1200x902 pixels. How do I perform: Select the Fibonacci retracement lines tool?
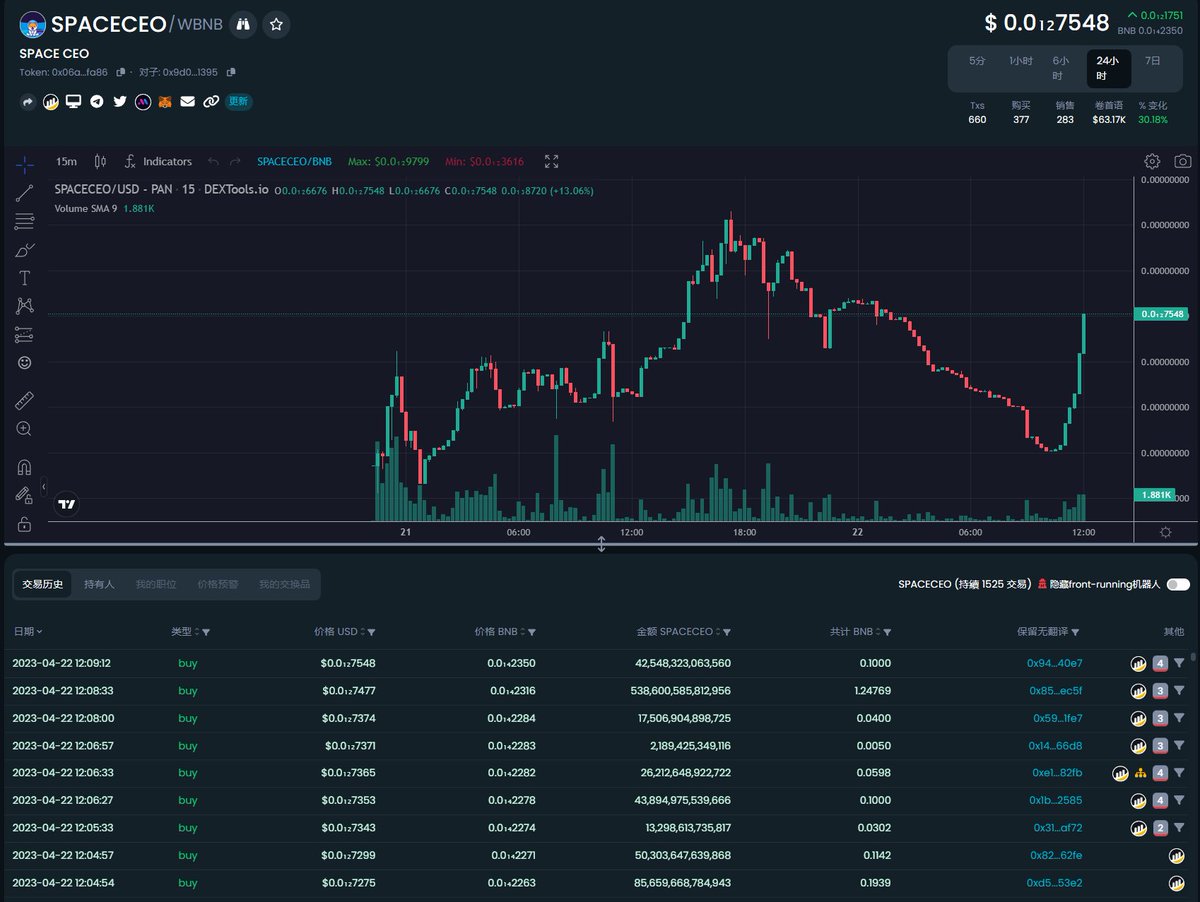coord(24,221)
